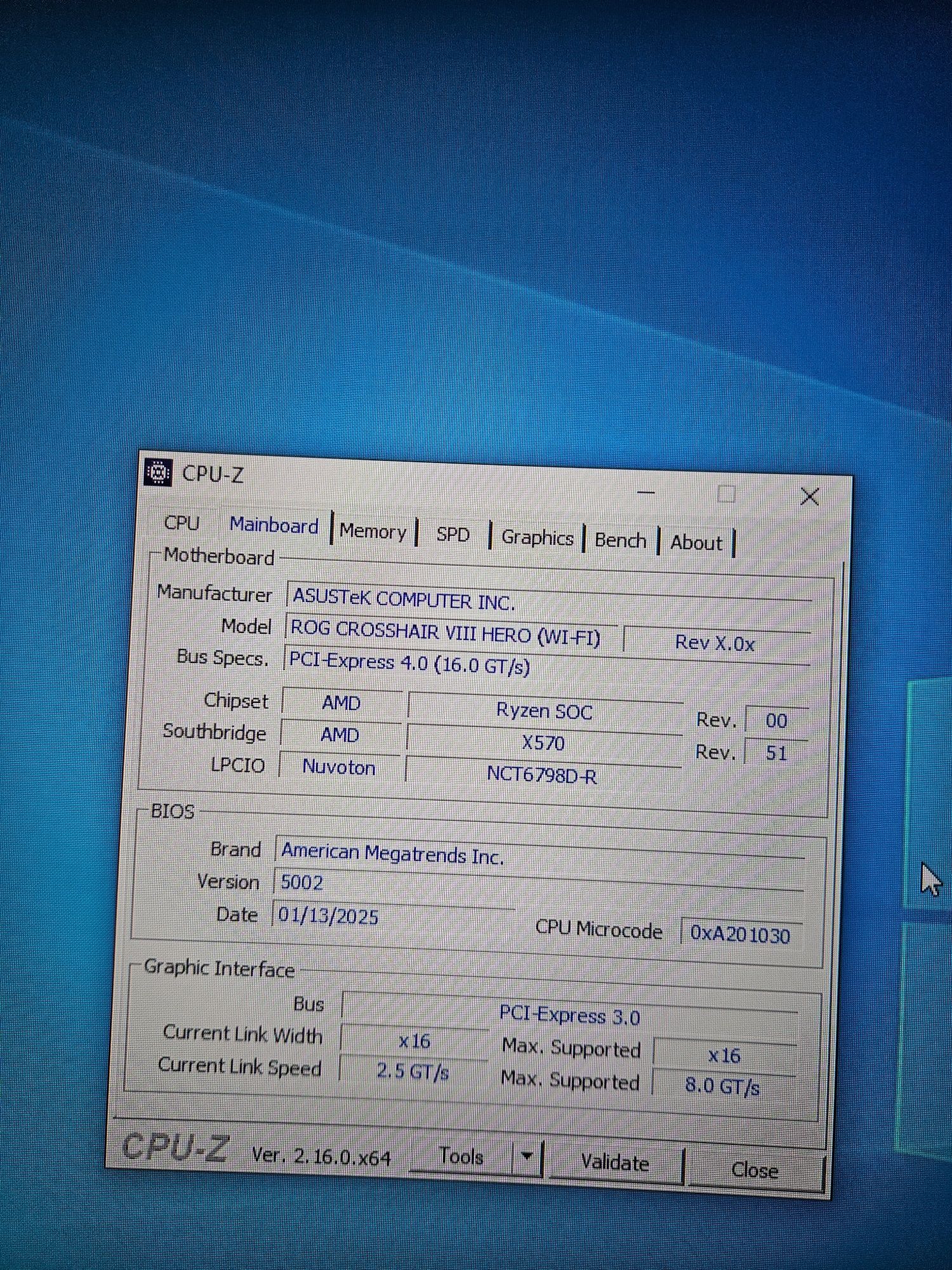The height and width of the screenshot is (1270, 952).
Task: Click the CPU-Z title bar text
Action: coord(213,474)
